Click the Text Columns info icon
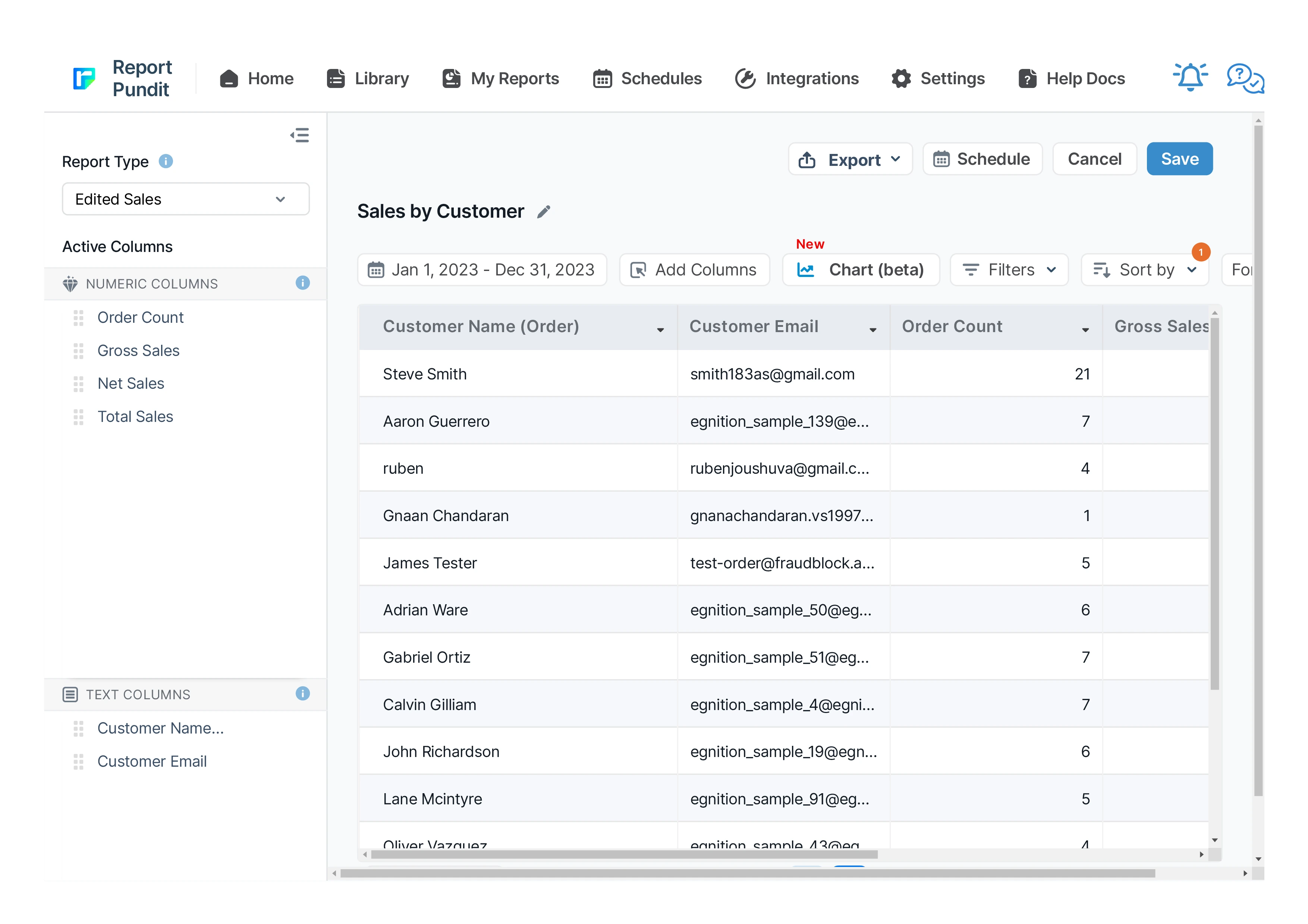Screen dimensions: 1308x924 click(302, 693)
